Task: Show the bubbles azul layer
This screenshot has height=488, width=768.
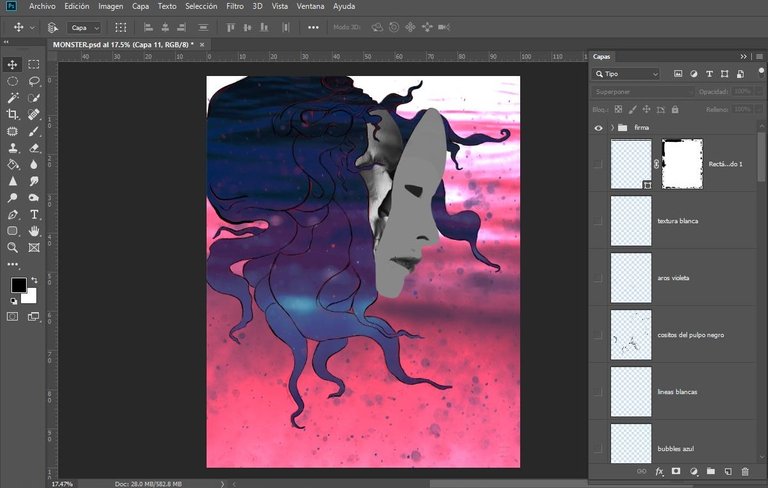Action: (598, 448)
